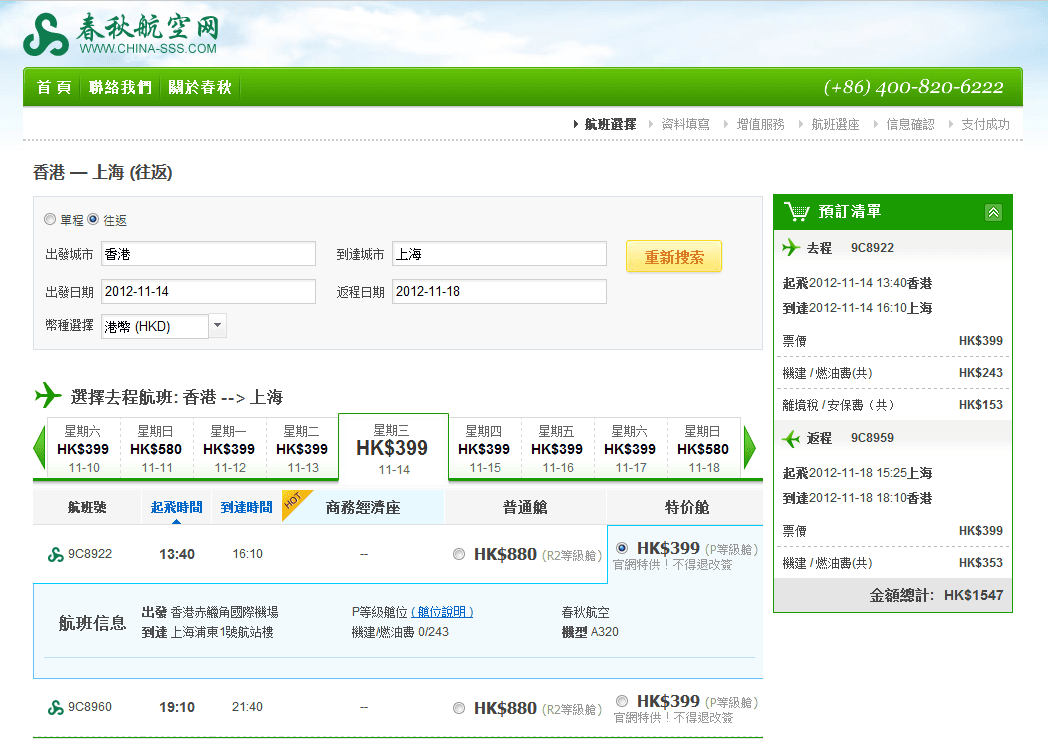Open 關於春秋 in the navigation bar

tap(200, 87)
